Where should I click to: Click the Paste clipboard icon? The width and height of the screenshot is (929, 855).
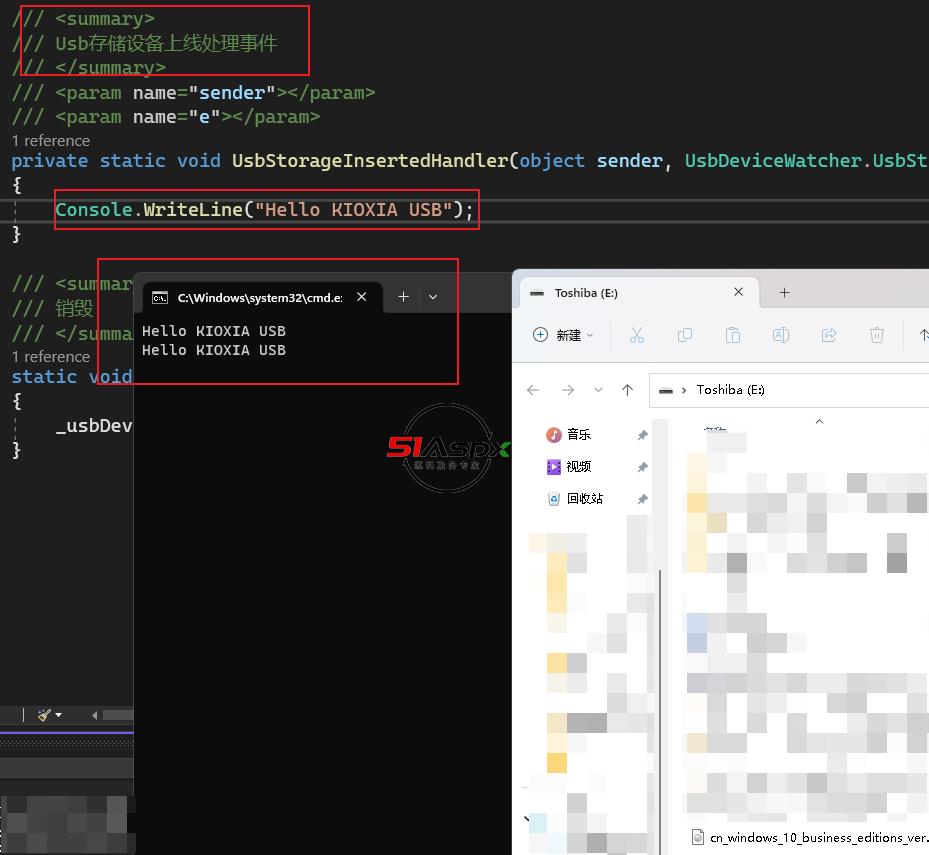click(732, 335)
